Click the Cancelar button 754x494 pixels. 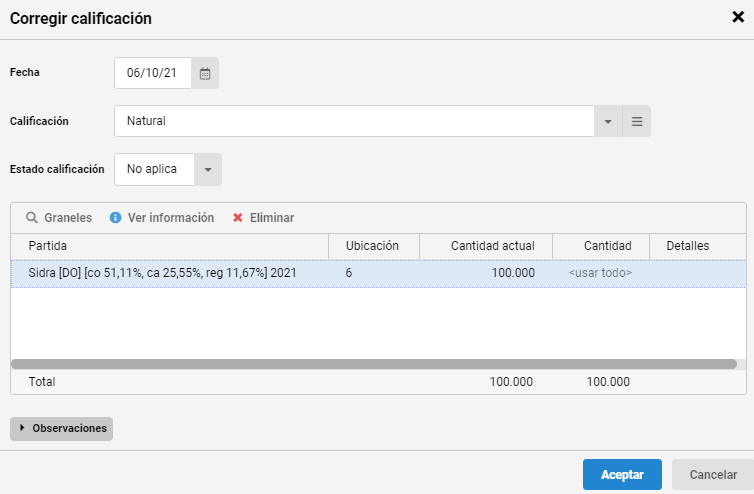[713, 475]
